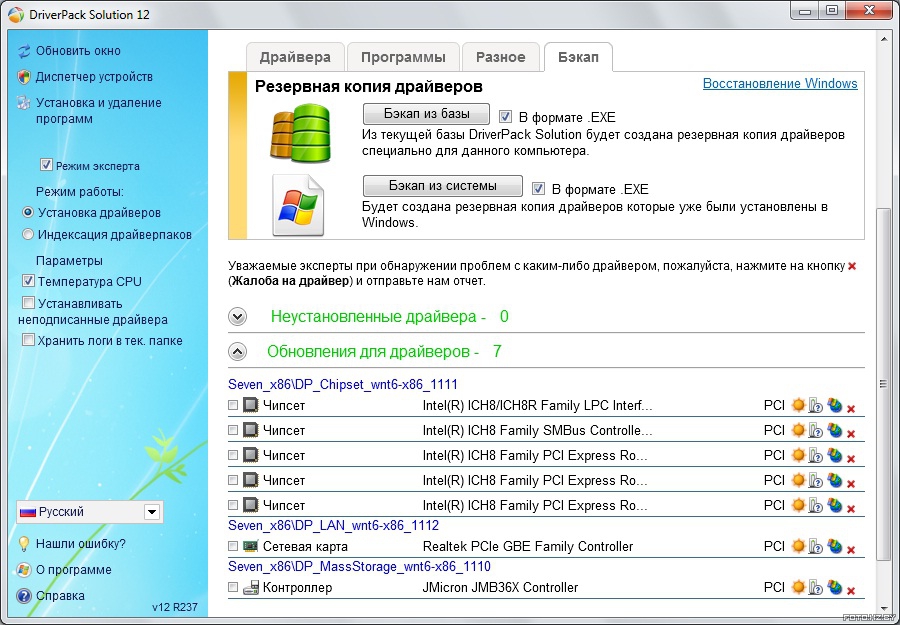Click the scrollbar up arrow
Screen dimensions: 900x625
[884, 39]
